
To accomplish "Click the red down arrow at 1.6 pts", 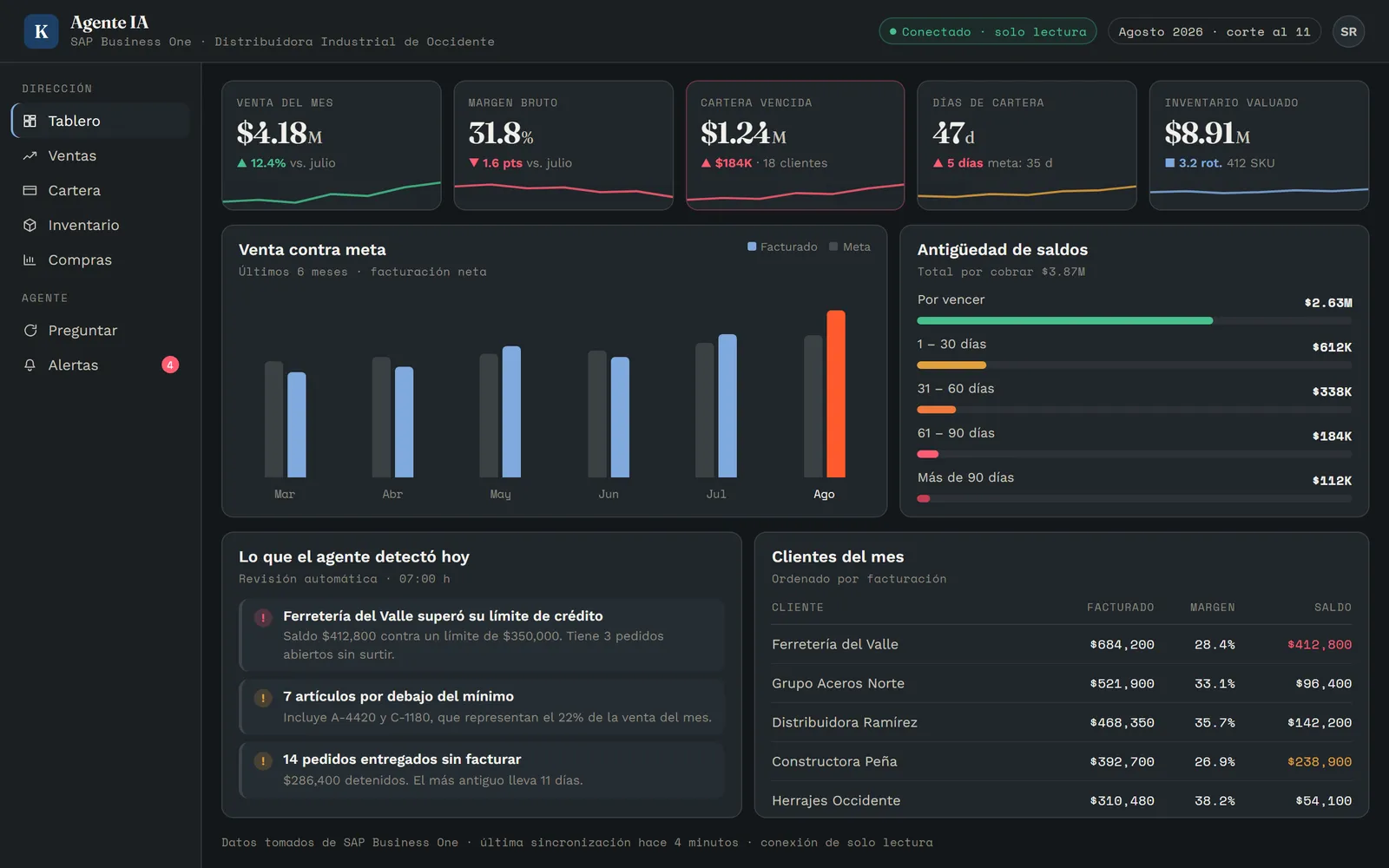I will [x=474, y=162].
